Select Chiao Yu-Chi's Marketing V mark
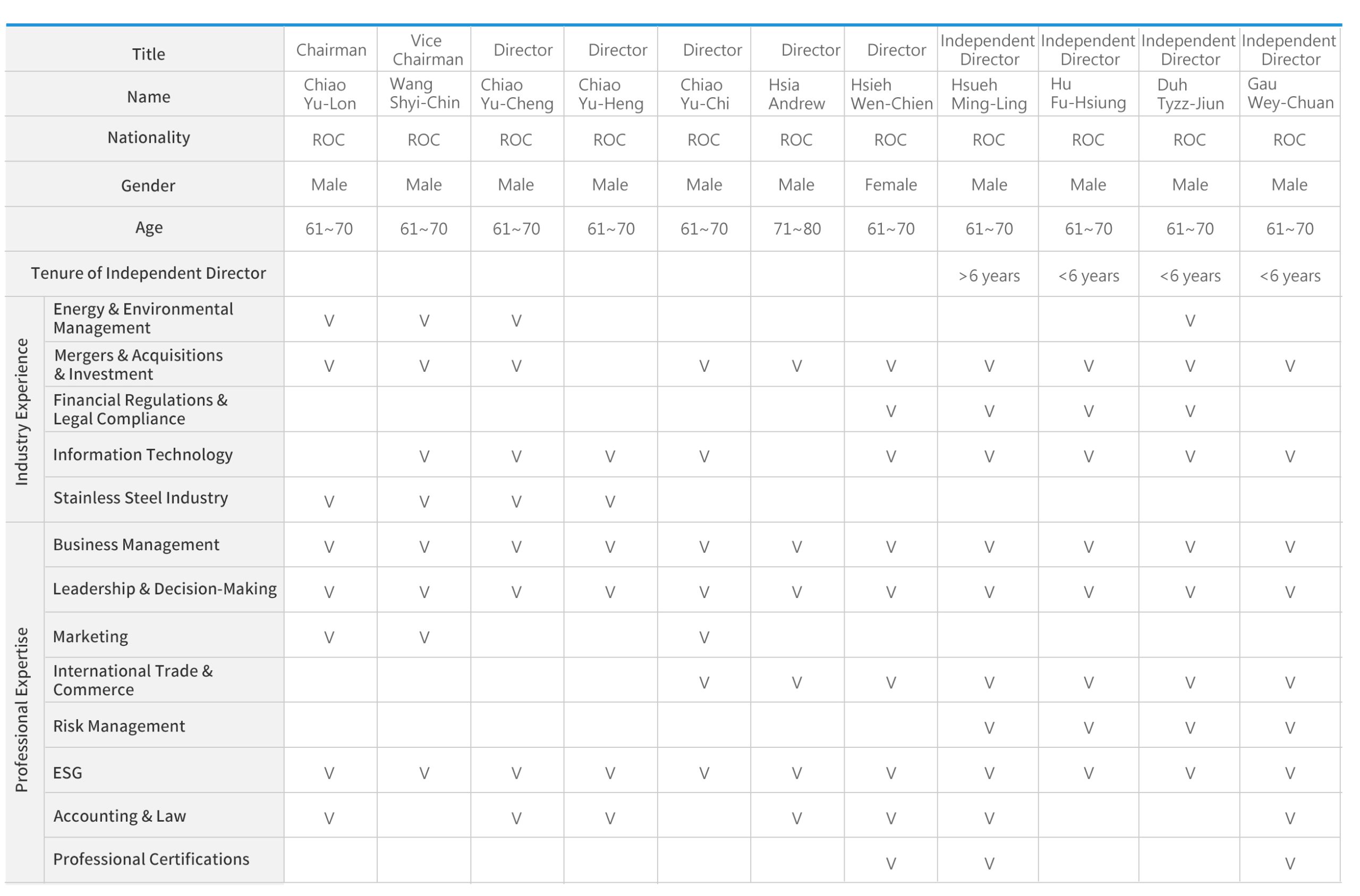 (704, 638)
